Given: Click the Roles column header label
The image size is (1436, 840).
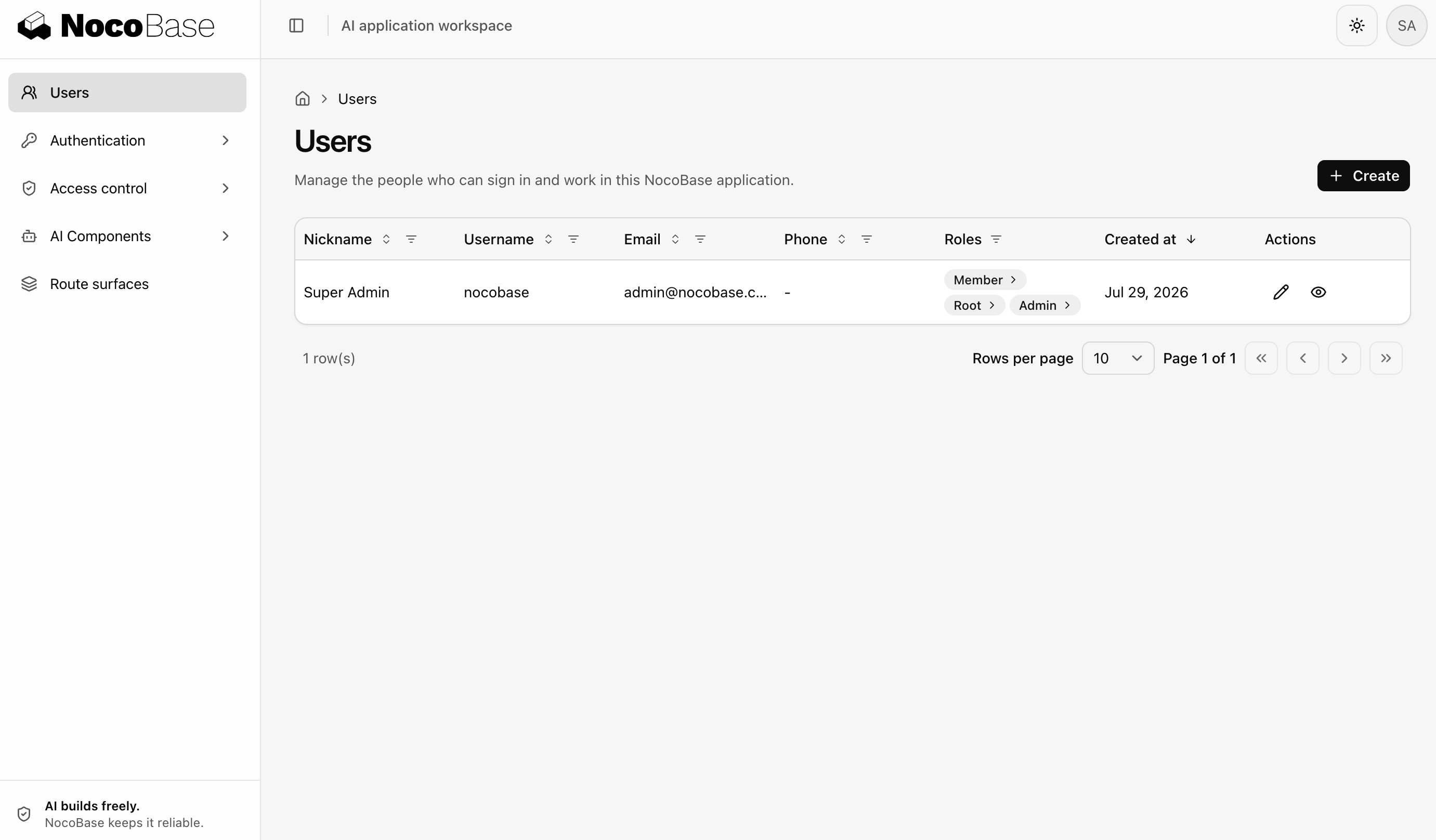Looking at the screenshot, I should coord(962,239).
